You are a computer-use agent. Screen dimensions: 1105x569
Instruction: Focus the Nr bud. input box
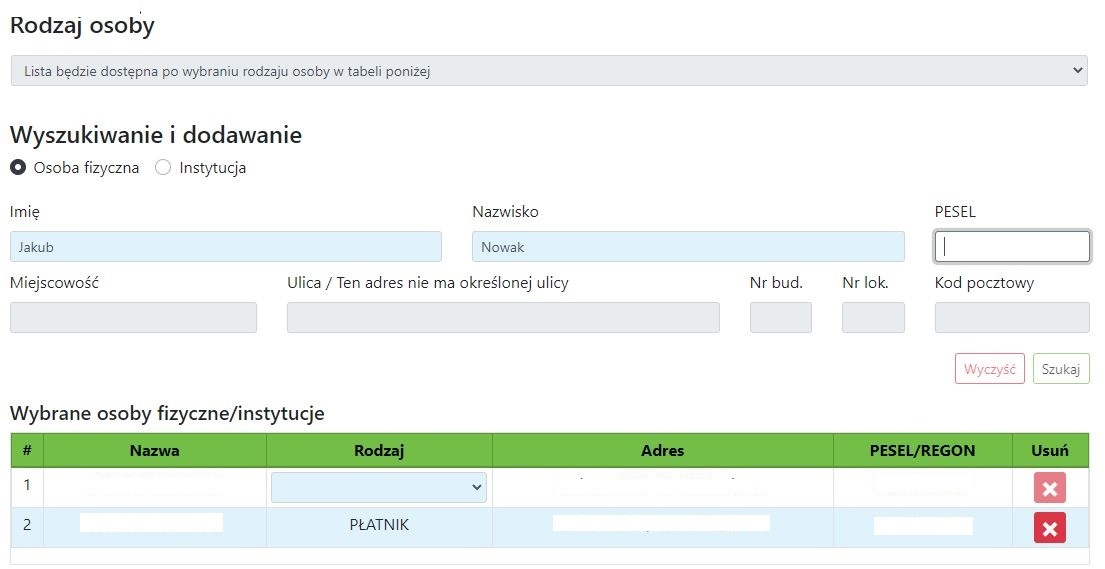(780, 317)
